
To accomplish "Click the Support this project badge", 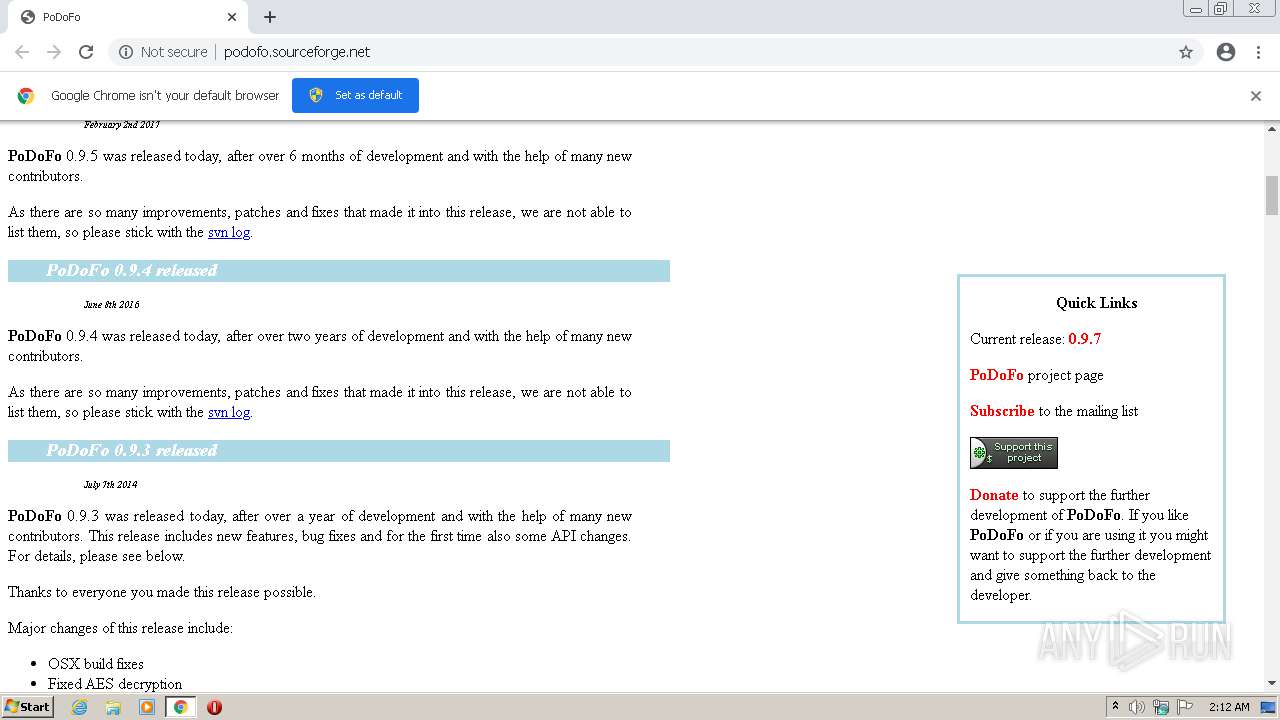I will pos(1014,453).
